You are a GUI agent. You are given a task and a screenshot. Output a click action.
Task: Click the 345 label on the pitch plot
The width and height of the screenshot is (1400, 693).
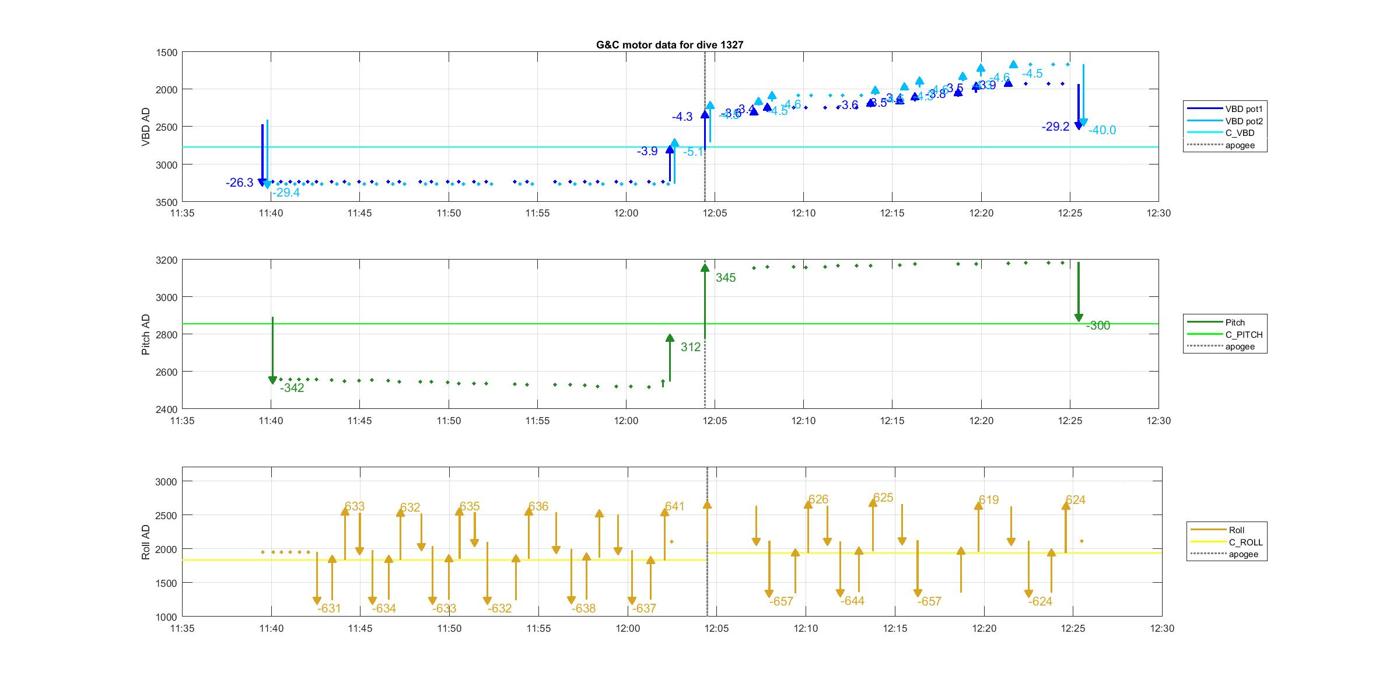[725, 278]
